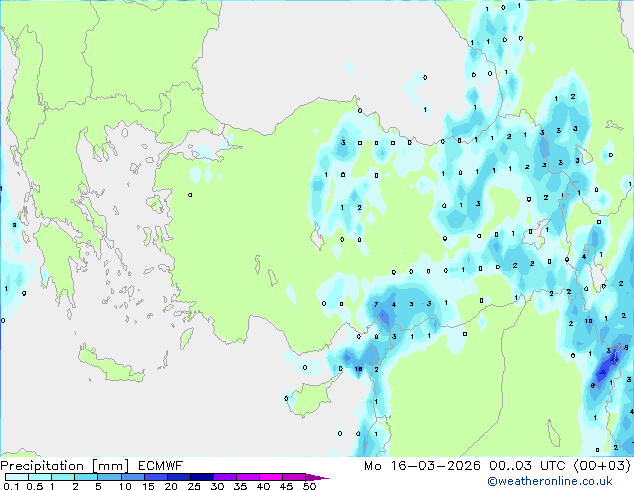Image resolution: width=634 pixels, height=490 pixels.
Task: Click the legend label "30"
Action: coord(217,486)
